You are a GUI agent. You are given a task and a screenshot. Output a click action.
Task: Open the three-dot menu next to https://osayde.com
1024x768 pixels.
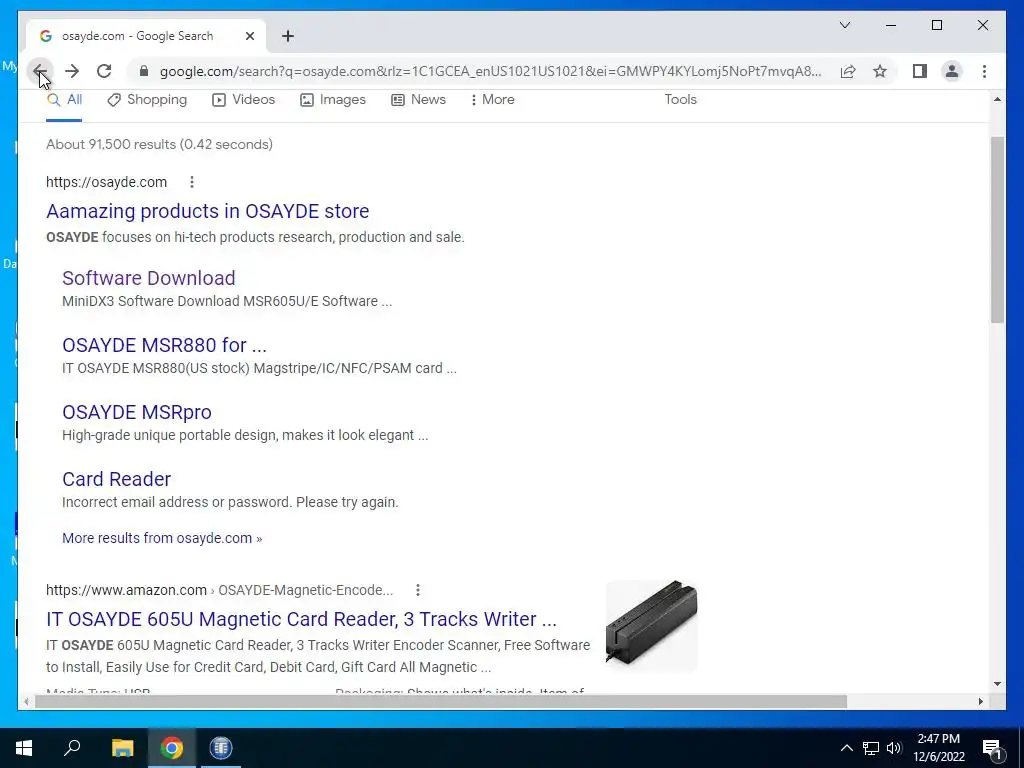[x=191, y=182]
